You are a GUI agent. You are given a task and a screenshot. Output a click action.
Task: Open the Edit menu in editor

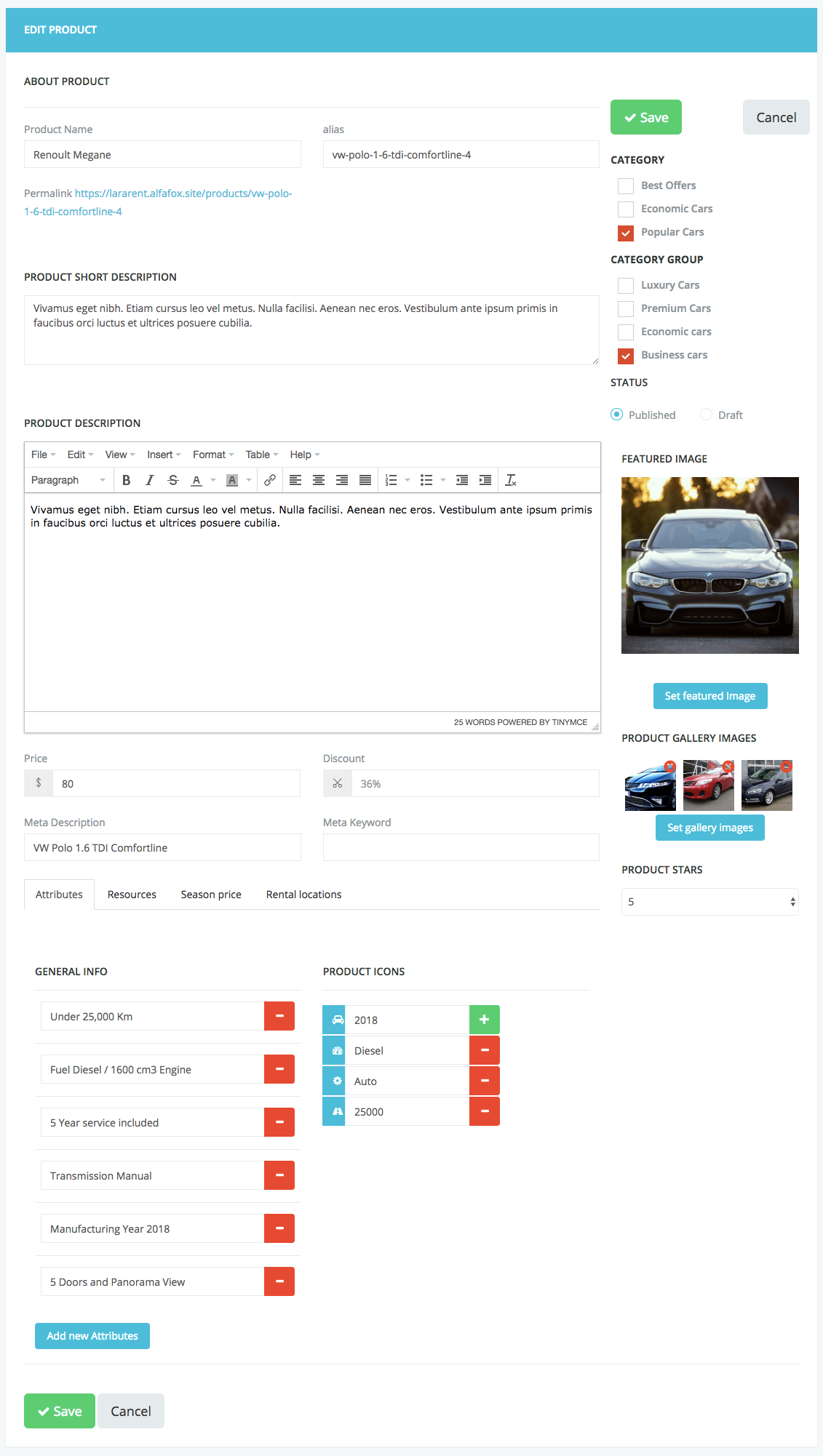[80, 455]
